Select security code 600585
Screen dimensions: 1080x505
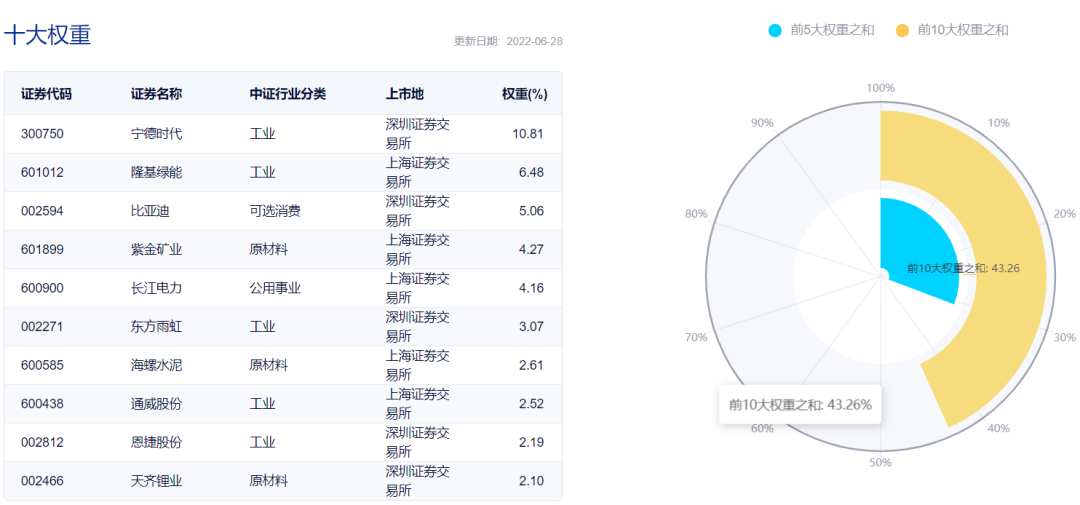pyautogui.click(x=42, y=365)
